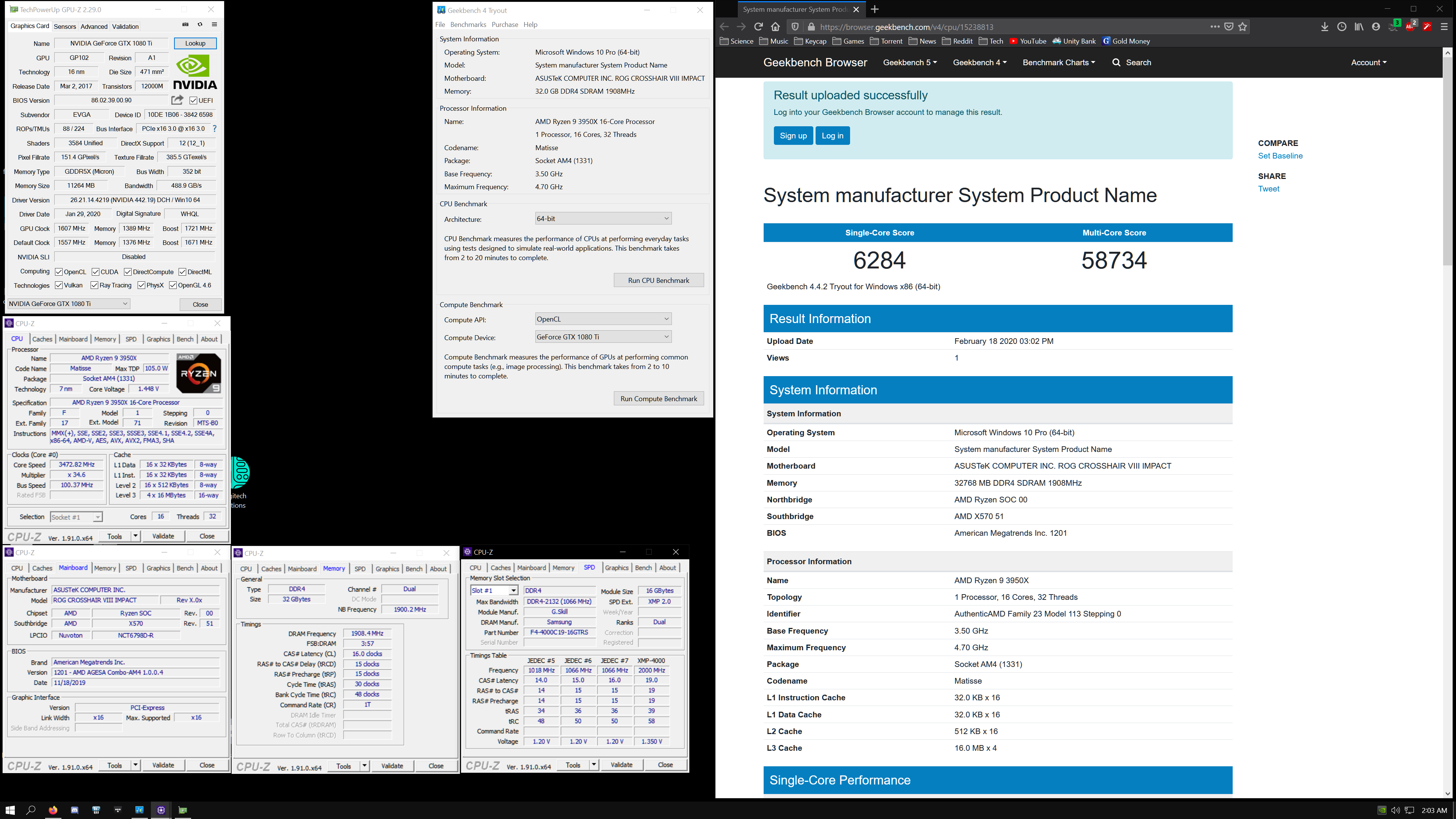The height and width of the screenshot is (819, 1456).
Task: Save page to Pocket icon
Action: pos(1229,27)
